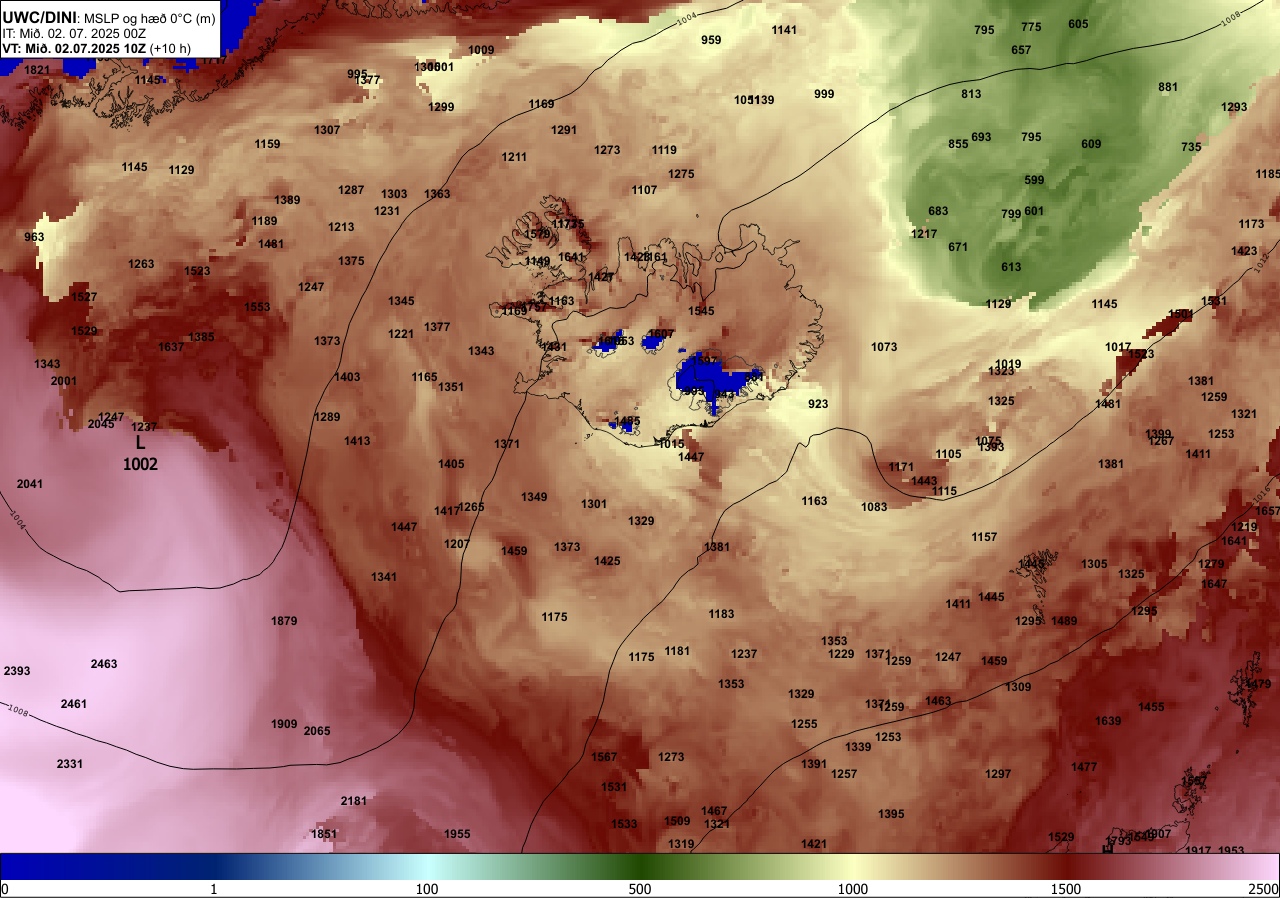This screenshot has width=1280, height=898.
Task: Click the value 813
Action: click(971, 94)
